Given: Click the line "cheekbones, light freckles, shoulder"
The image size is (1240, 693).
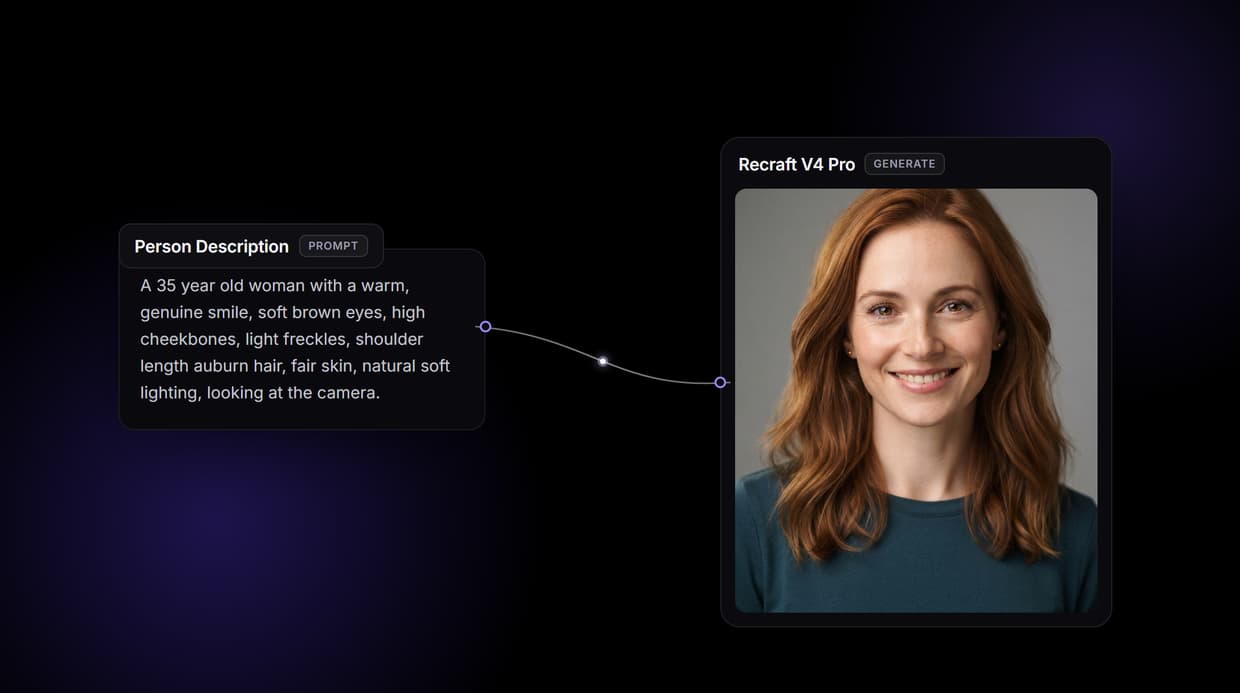Looking at the screenshot, I should point(281,339).
